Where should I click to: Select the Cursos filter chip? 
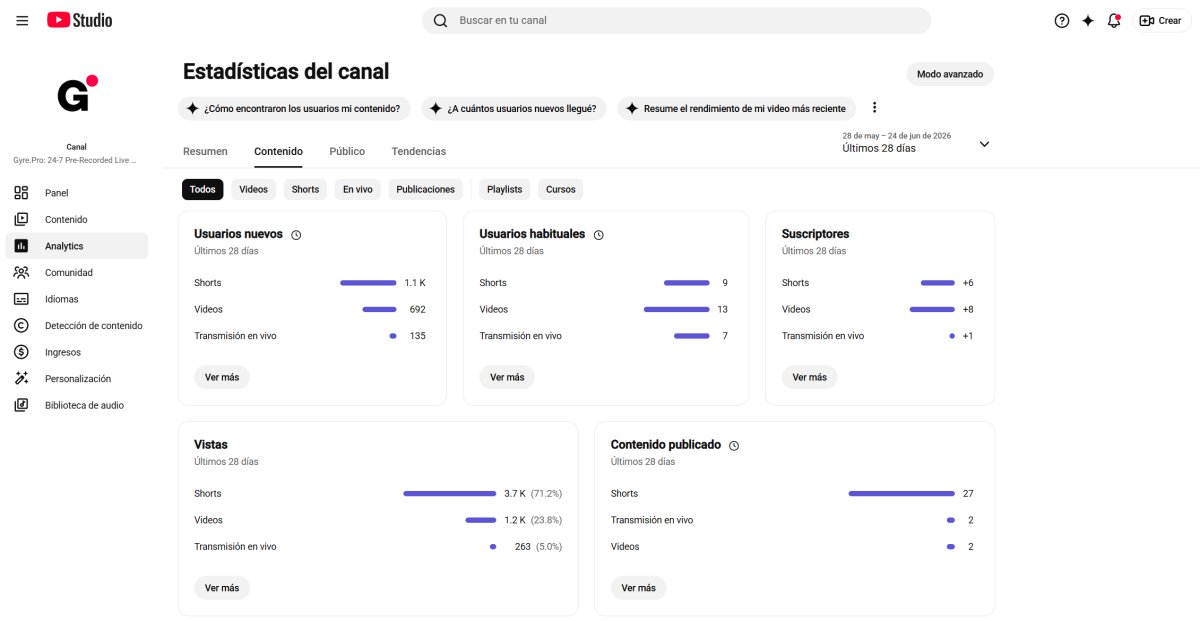tap(561, 189)
